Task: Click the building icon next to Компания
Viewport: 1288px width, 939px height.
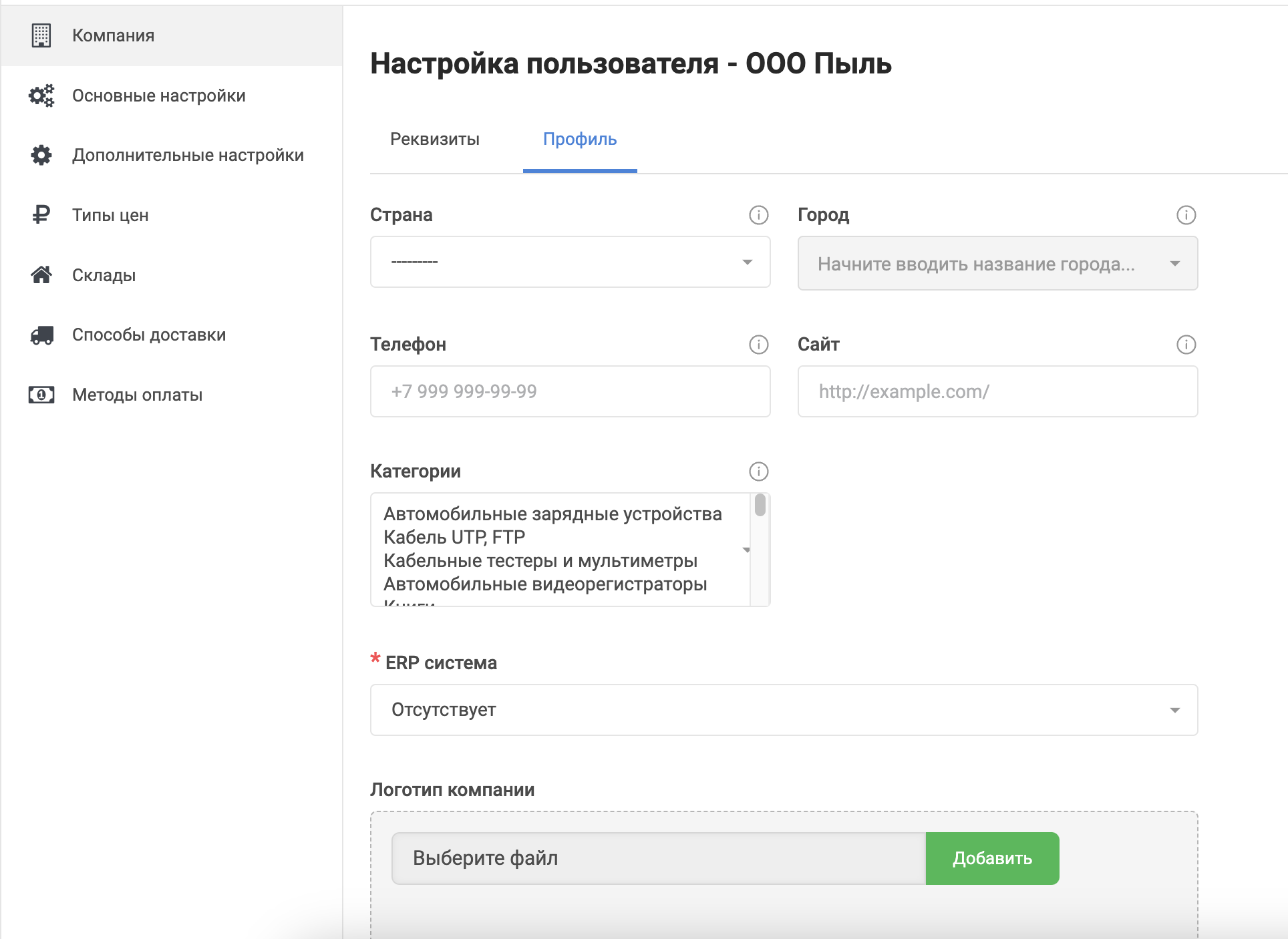Action: (41, 35)
